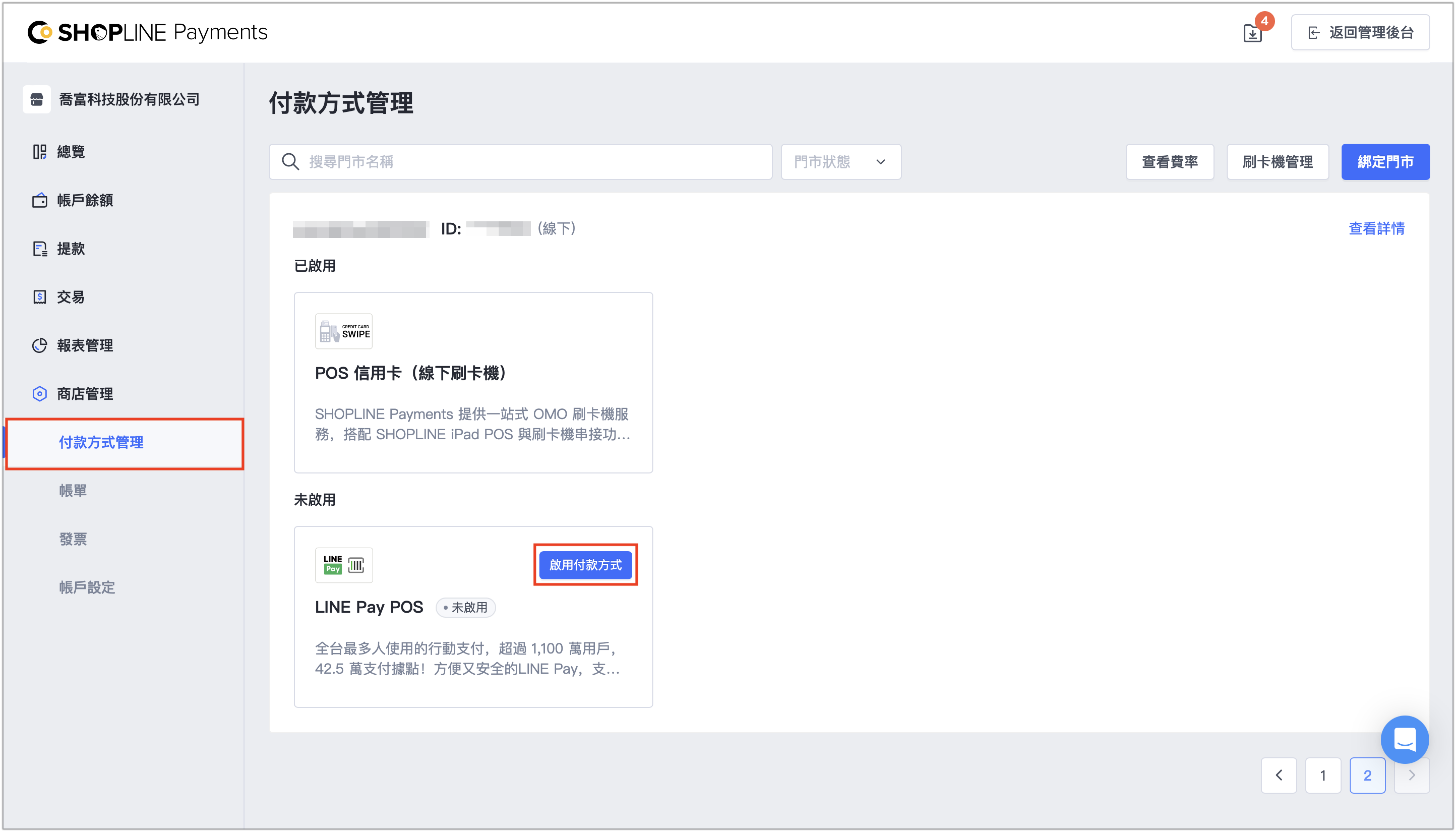This screenshot has width=1456, height=832.
Task: Click the 報表管理 chart icon
Action: [39, 345]
